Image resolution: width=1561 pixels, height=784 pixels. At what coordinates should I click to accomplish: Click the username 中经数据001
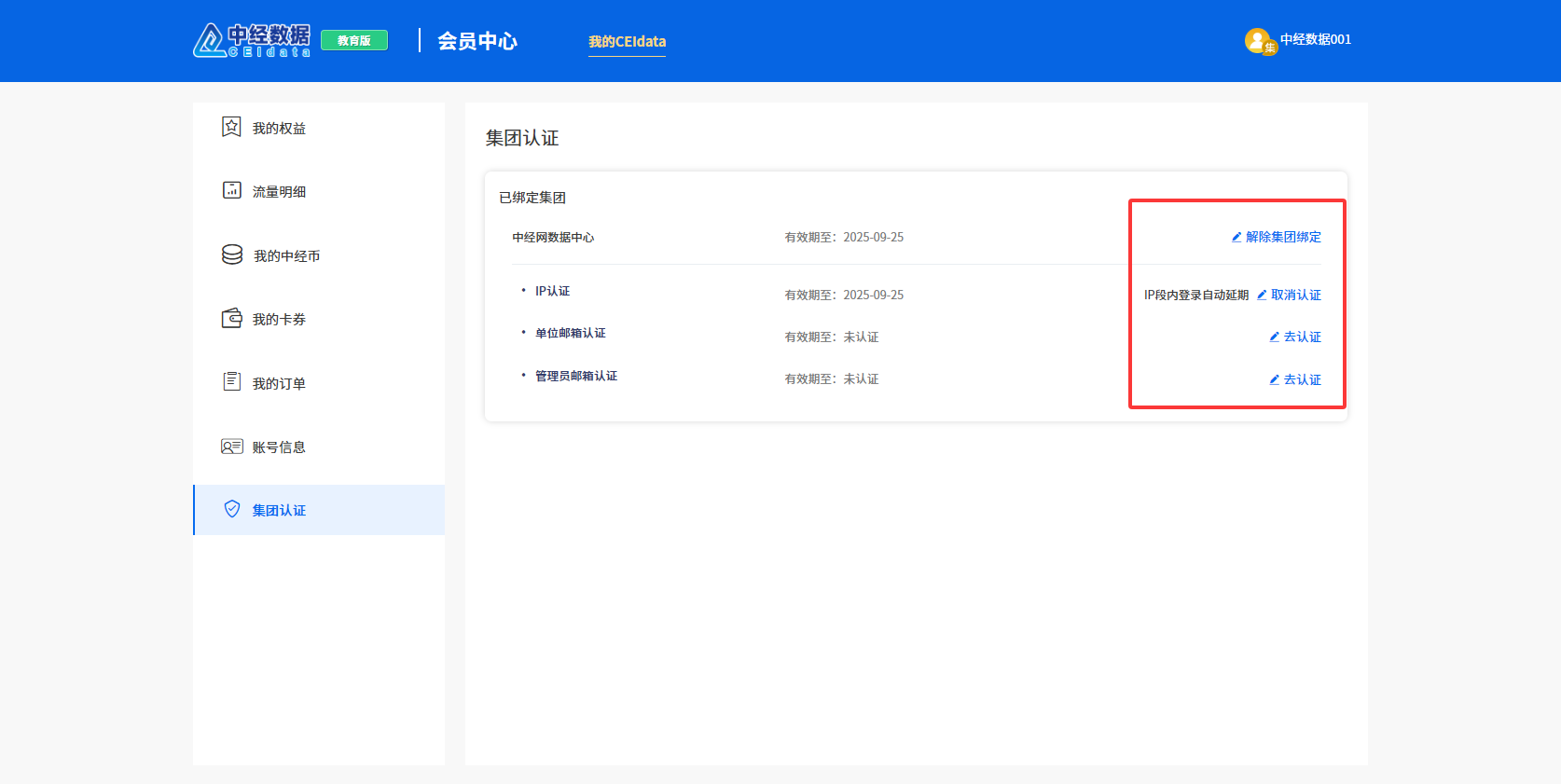pyautogui.click(x=1315, y=39)
